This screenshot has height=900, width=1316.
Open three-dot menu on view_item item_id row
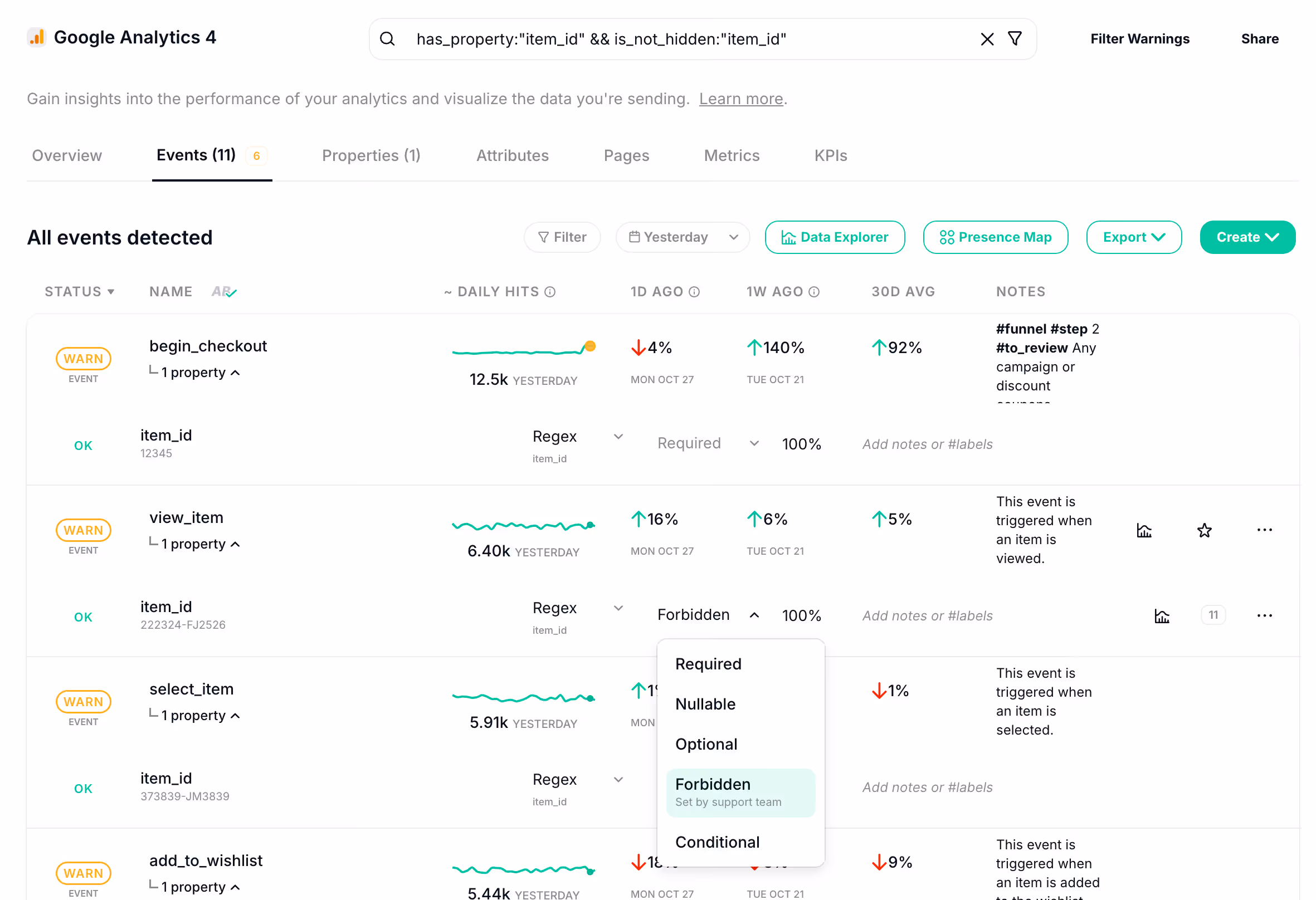click(x=1264, y=616)
